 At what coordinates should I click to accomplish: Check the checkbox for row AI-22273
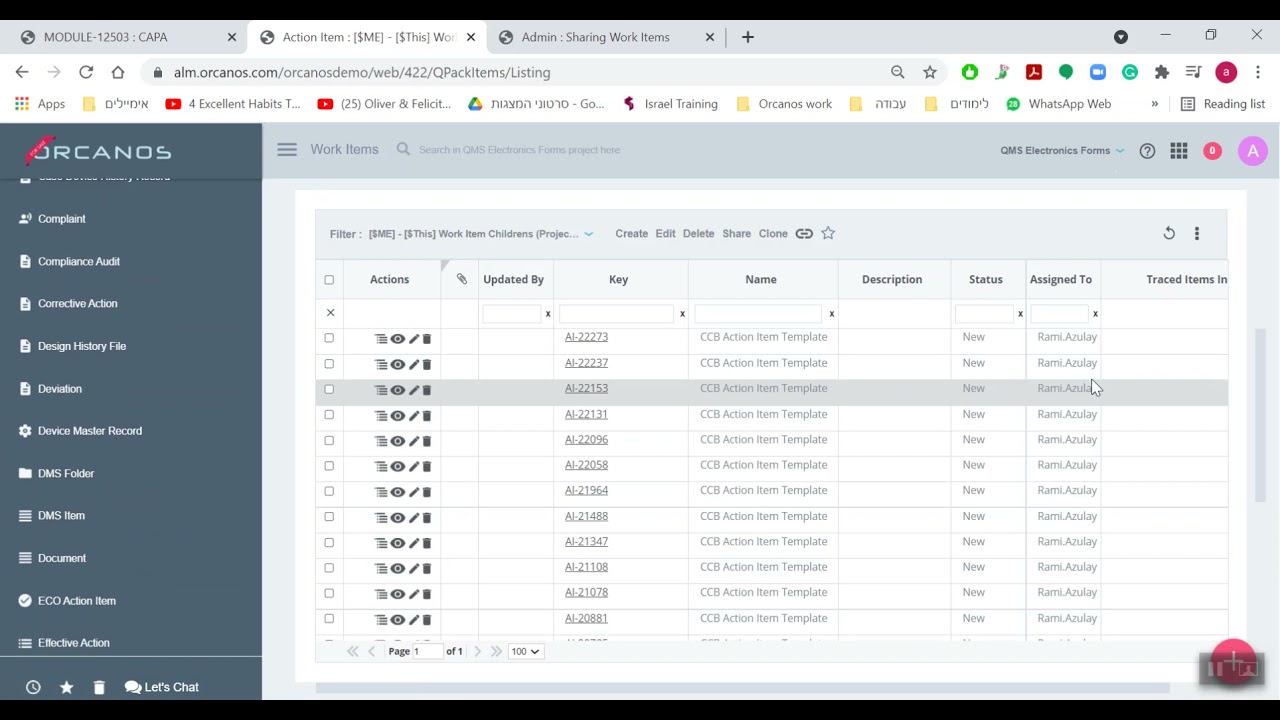pyautogui.click(x=329, y=338)
